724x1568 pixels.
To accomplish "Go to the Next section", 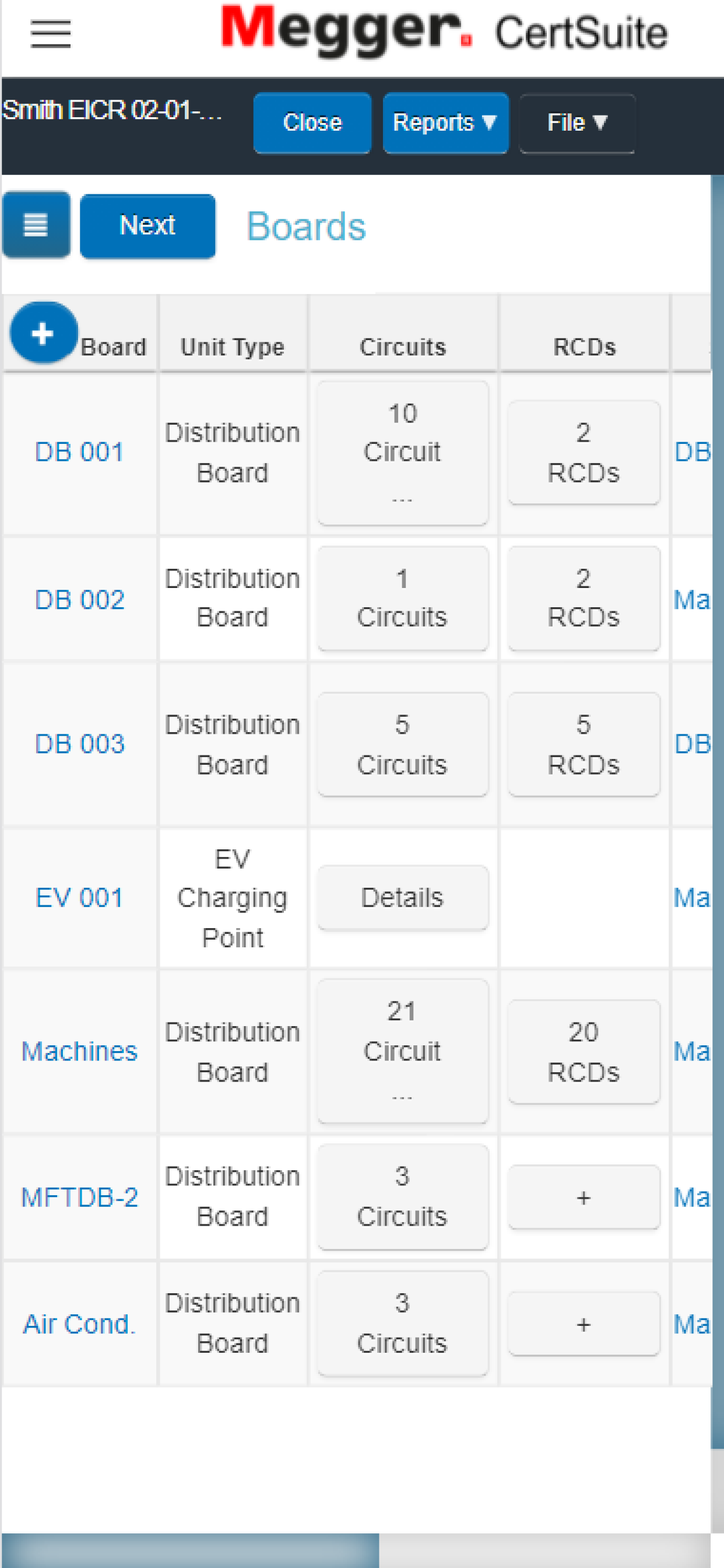I will tap(148, 226).
